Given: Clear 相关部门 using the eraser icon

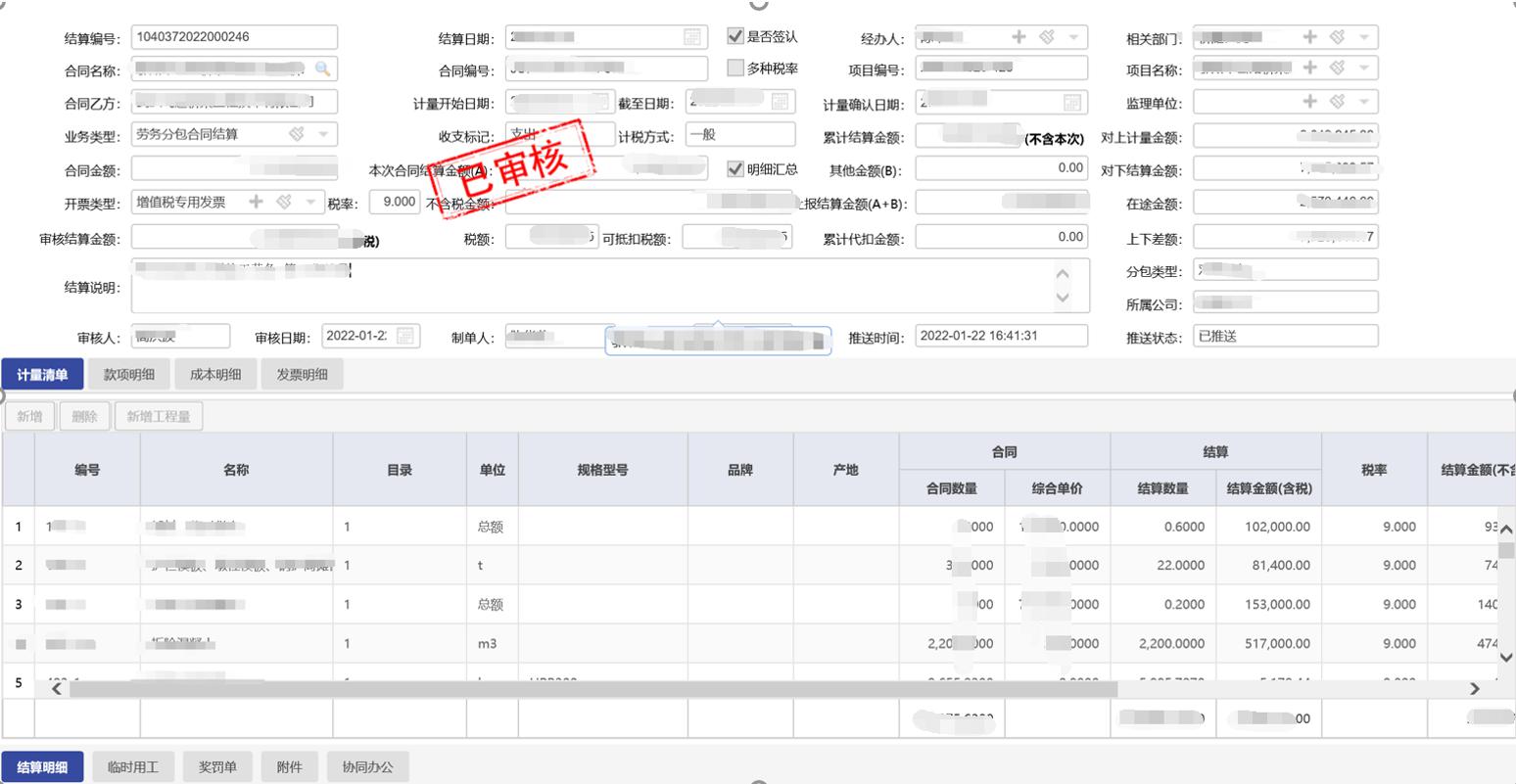Looking at the screenshot, I should (1337, 37).
